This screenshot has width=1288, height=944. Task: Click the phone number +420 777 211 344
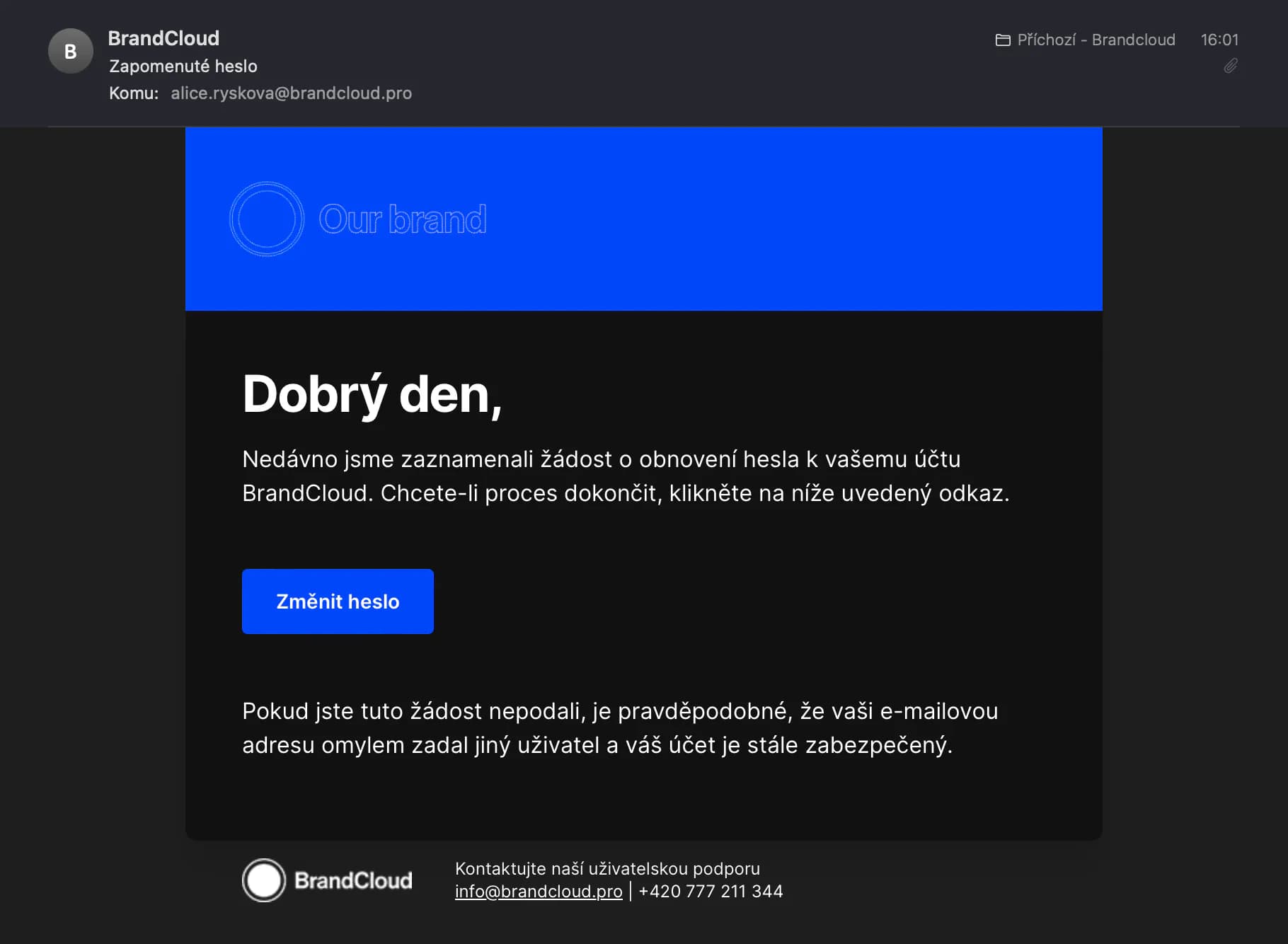(711, 891)
